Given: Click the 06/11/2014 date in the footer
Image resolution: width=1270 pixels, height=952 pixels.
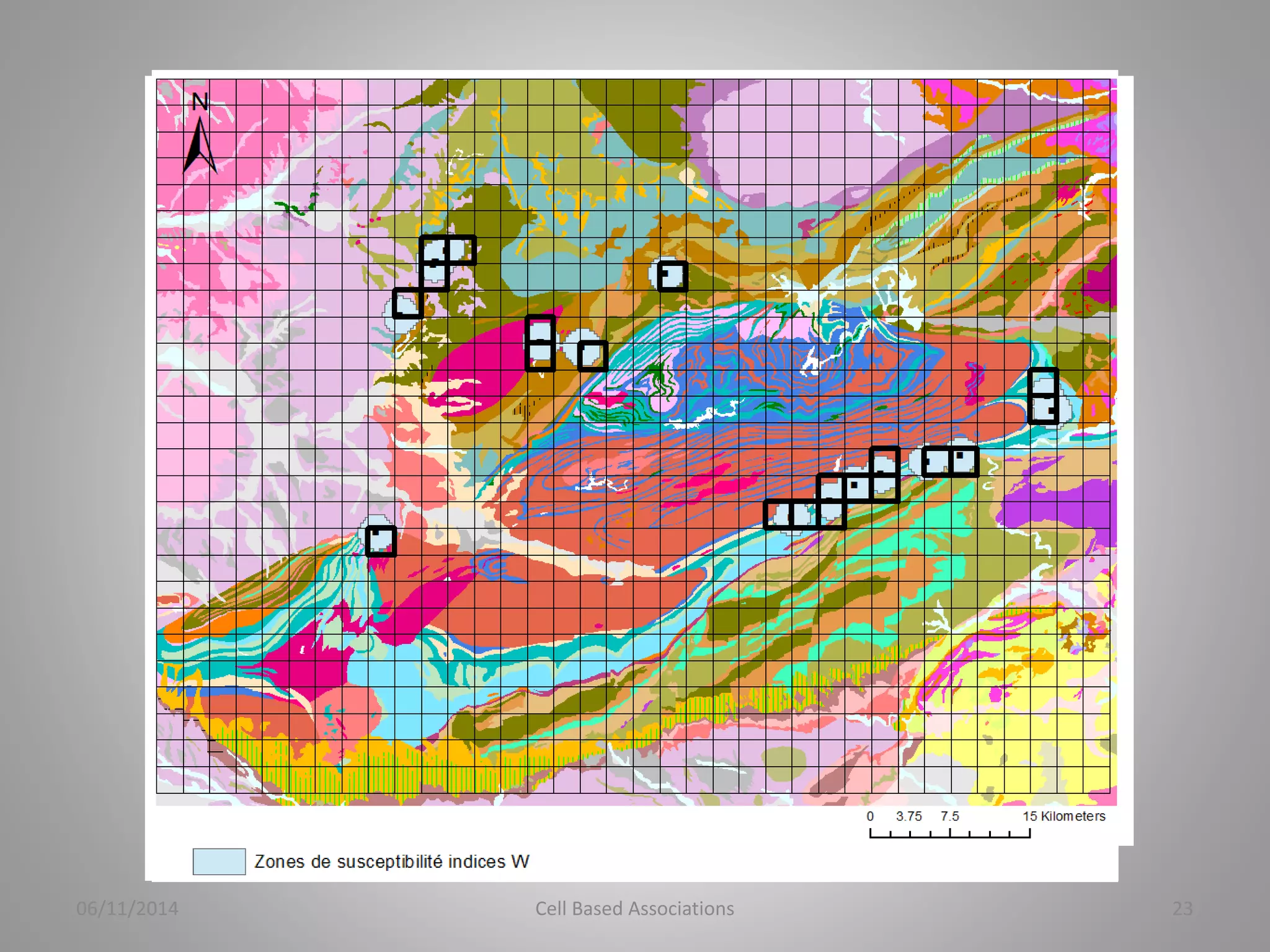Looking at the screenshot, I should 127,908.
